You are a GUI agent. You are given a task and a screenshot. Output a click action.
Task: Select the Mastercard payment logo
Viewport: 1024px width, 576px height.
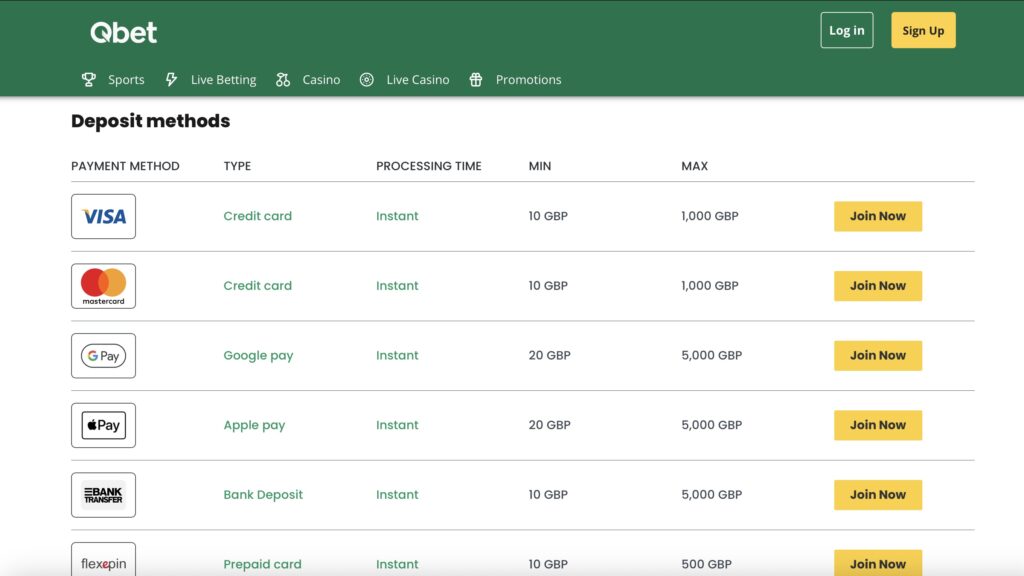(103, 286)
